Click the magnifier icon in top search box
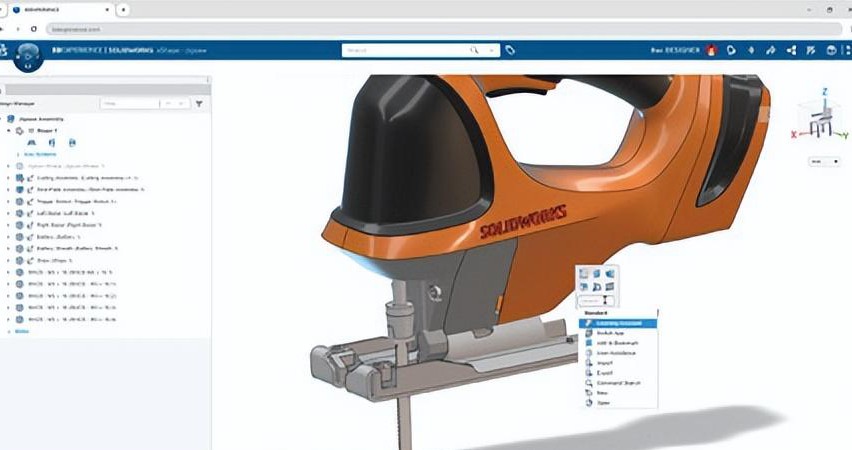Viewport: 852px width, 450px height. pos(474,50)
